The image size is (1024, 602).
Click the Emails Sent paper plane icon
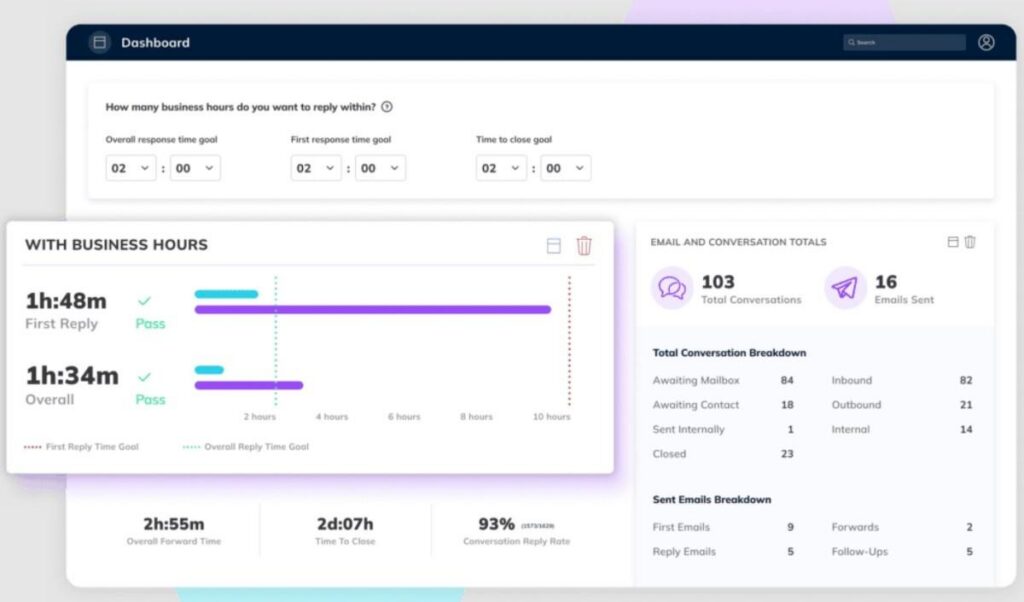(x=845, y=288)
